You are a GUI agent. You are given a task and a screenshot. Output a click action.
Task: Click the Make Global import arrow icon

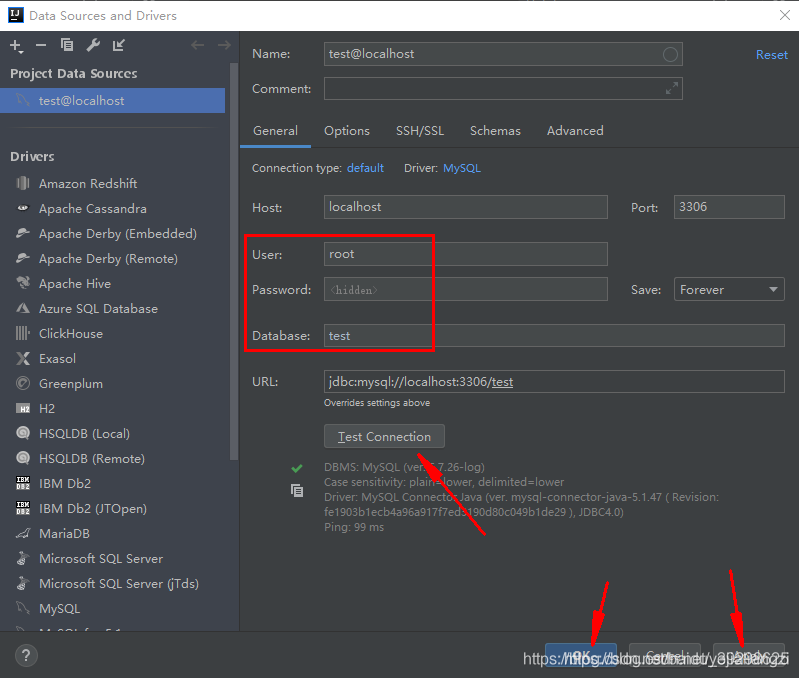coord(119,45)
